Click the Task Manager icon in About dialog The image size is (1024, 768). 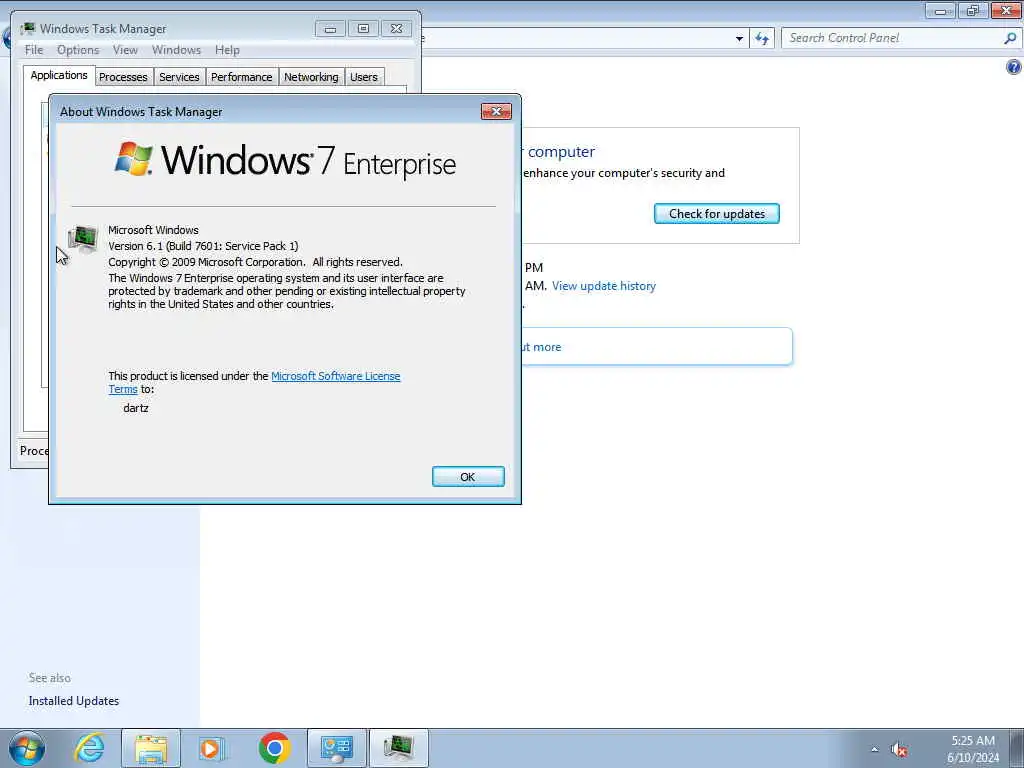pyautogui.click(x=83, y=239)
